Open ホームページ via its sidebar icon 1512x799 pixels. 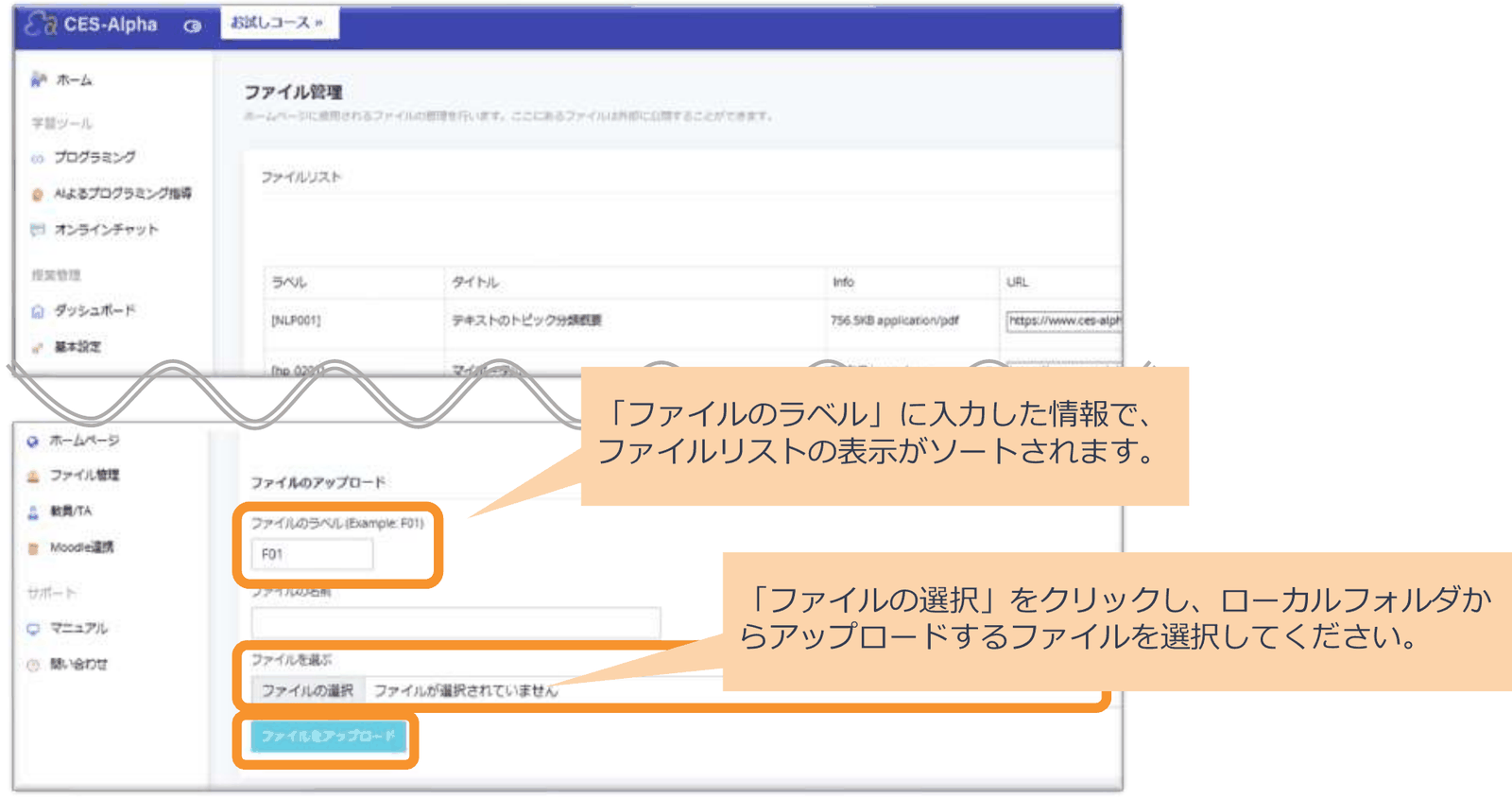pyautogui.click(x=33, y=441)
